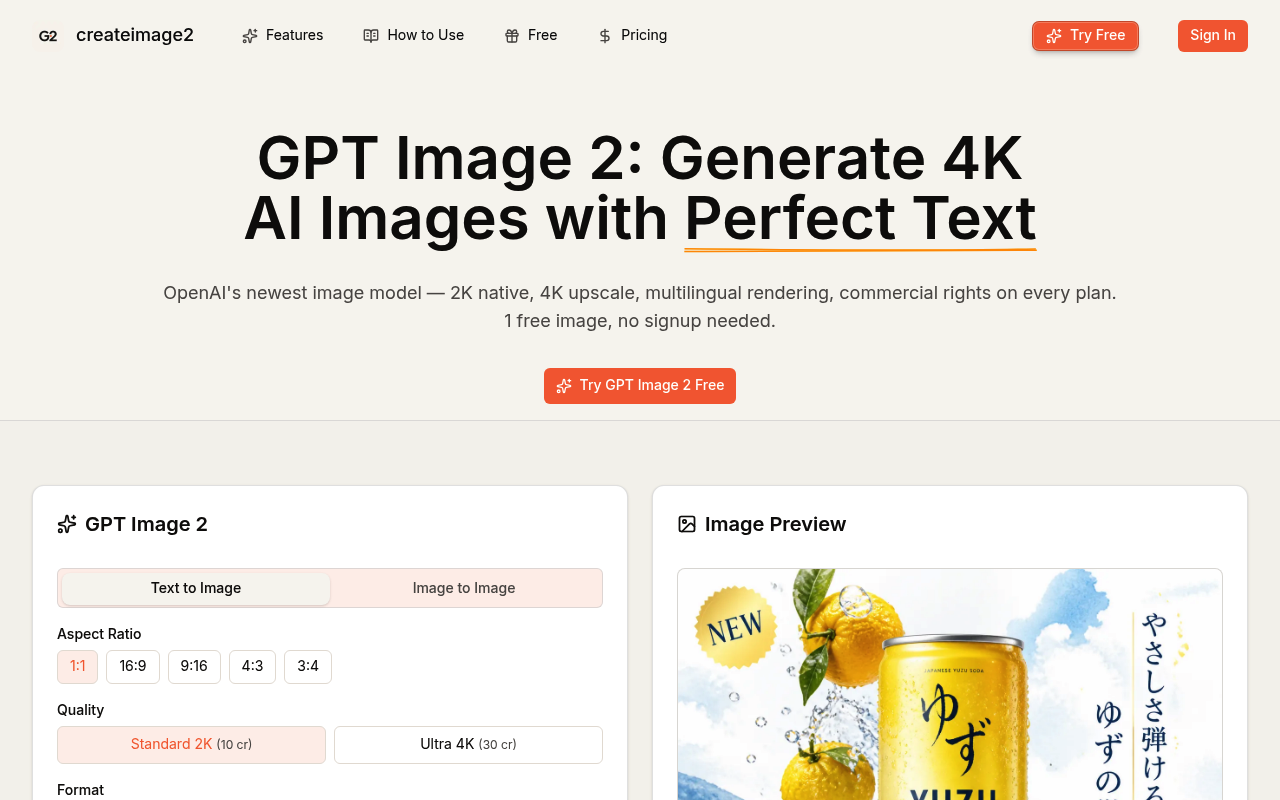Click the '1 free image, no signup needed.' text

click(x=640, y=321)
